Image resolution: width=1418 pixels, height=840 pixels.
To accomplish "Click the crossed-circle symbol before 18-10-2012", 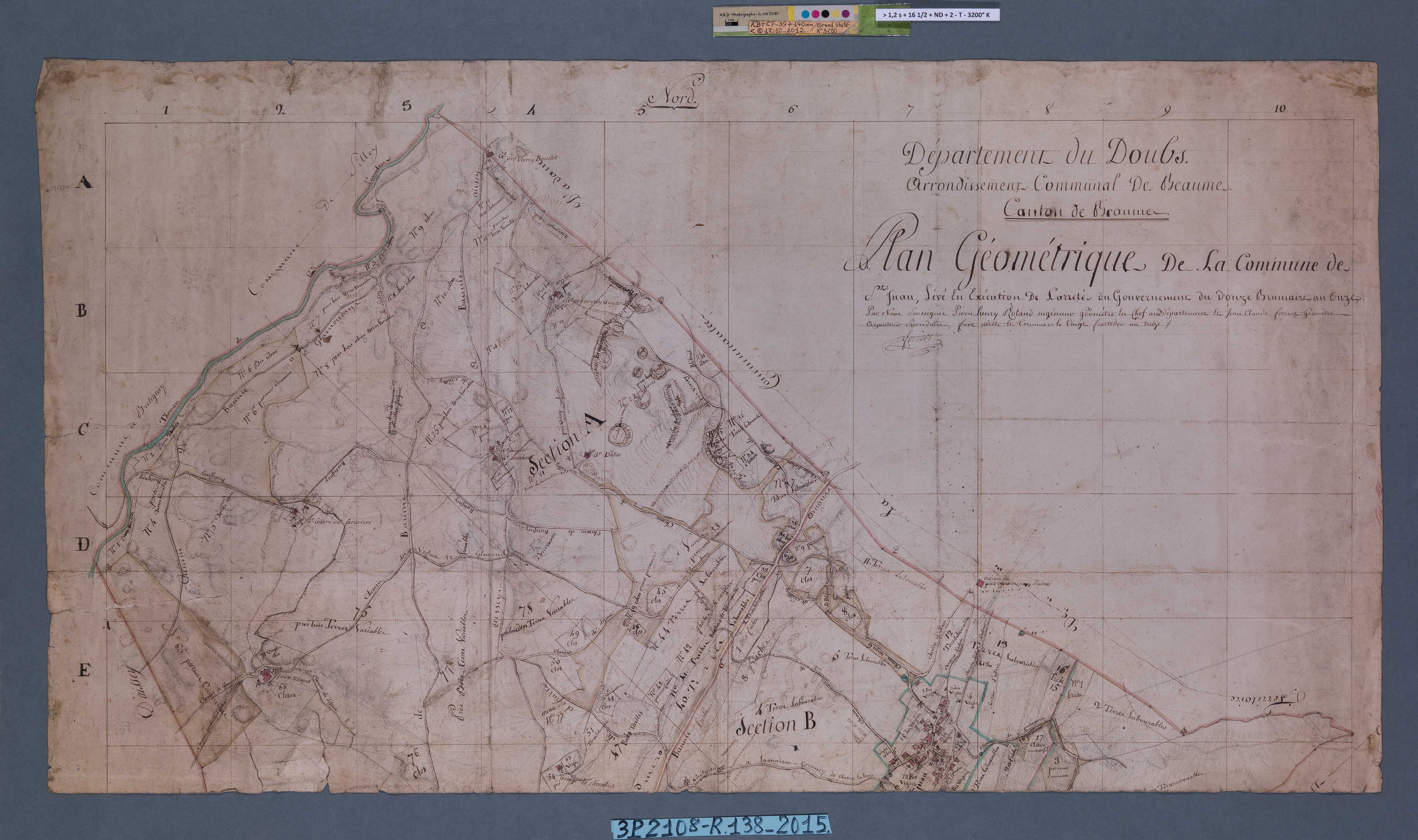I will coord(760,31).
